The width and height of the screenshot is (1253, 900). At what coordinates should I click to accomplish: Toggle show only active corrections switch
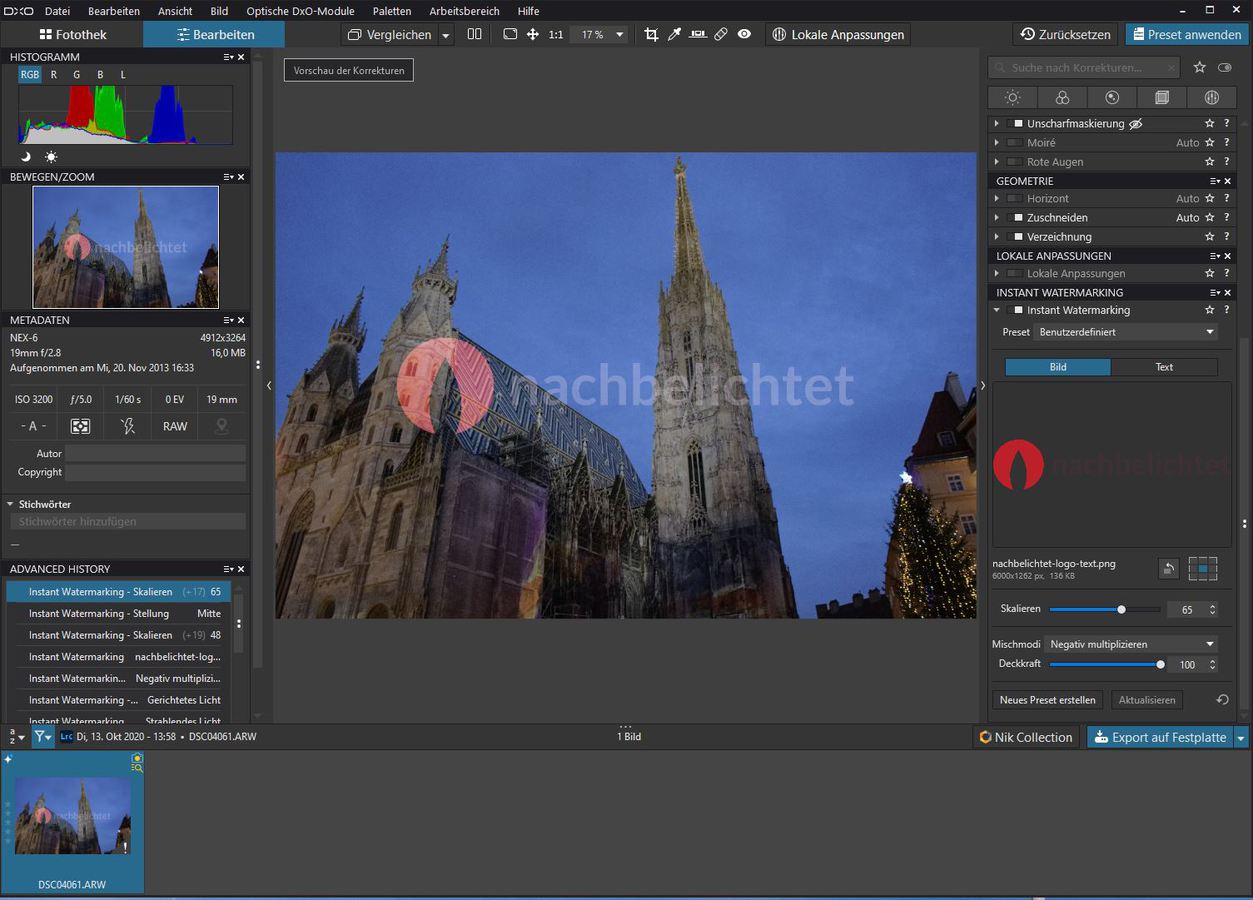[x=1225, y=67]
